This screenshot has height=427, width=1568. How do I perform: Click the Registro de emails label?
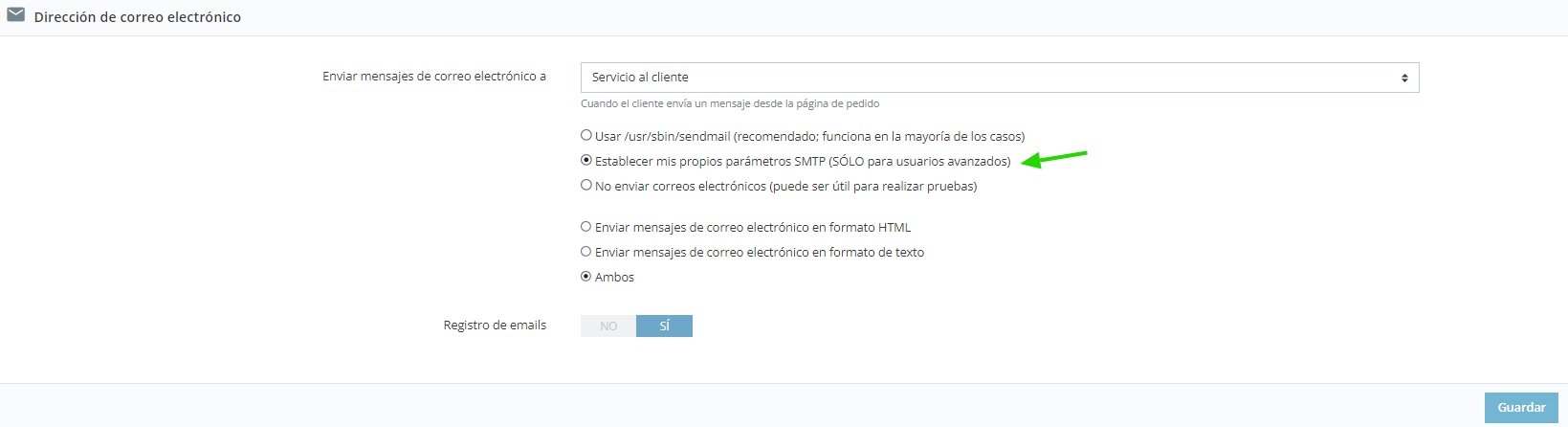coord(495,326)
